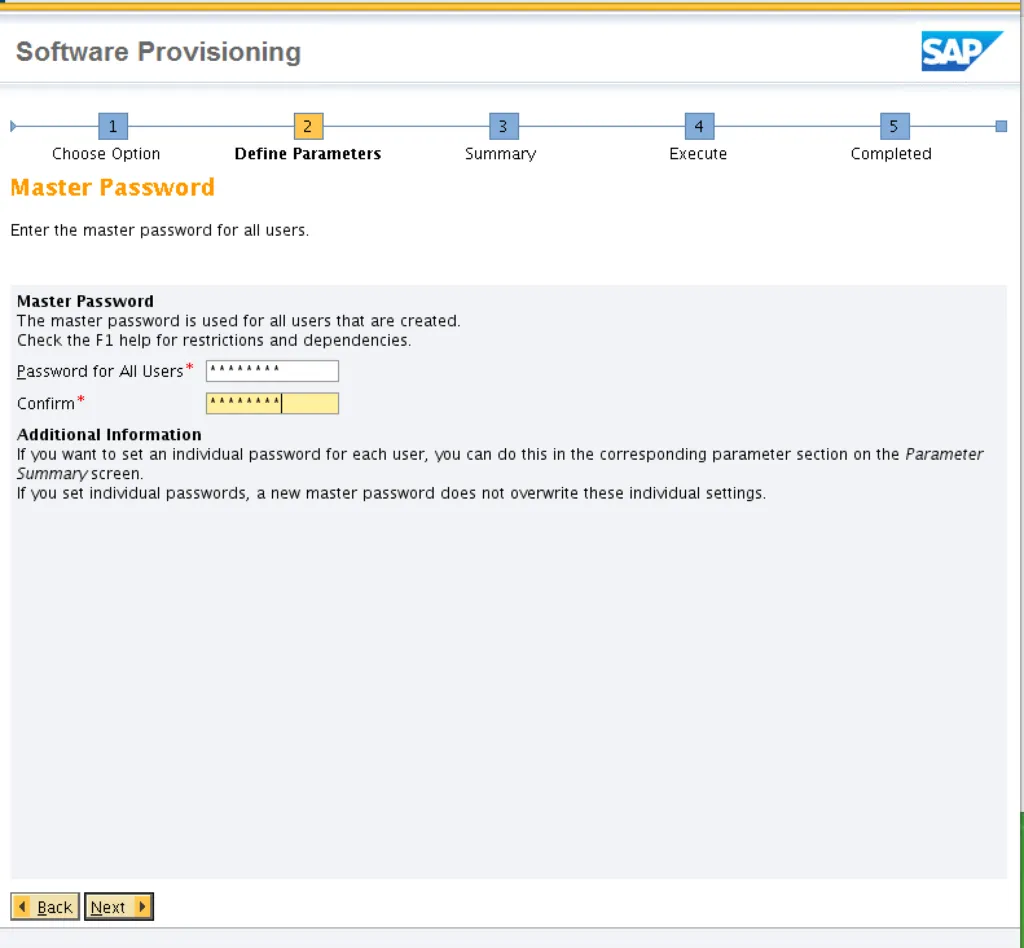Select step 2 box in roadmap
This screenshot has width=1024, height=948.
[x=308, y=126]
